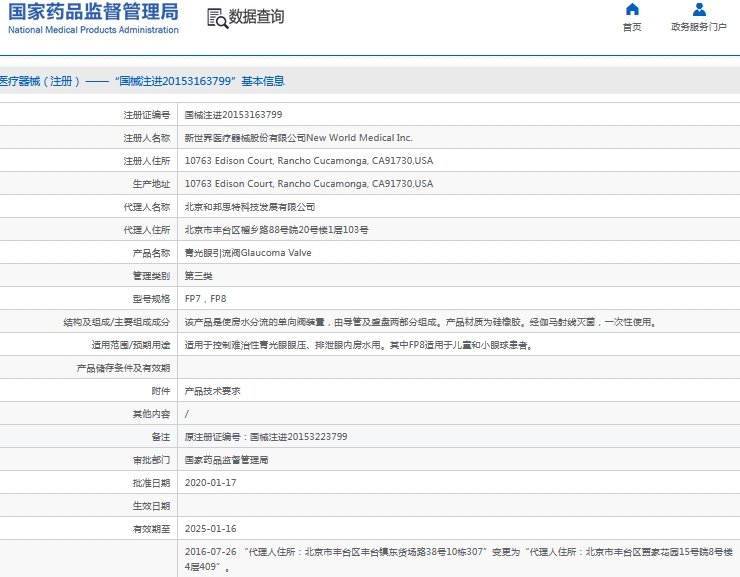Open the 政务服务门户 text link
Viewport: 740px width, 577px height.
pyautogui.click(x=699, y=28)
